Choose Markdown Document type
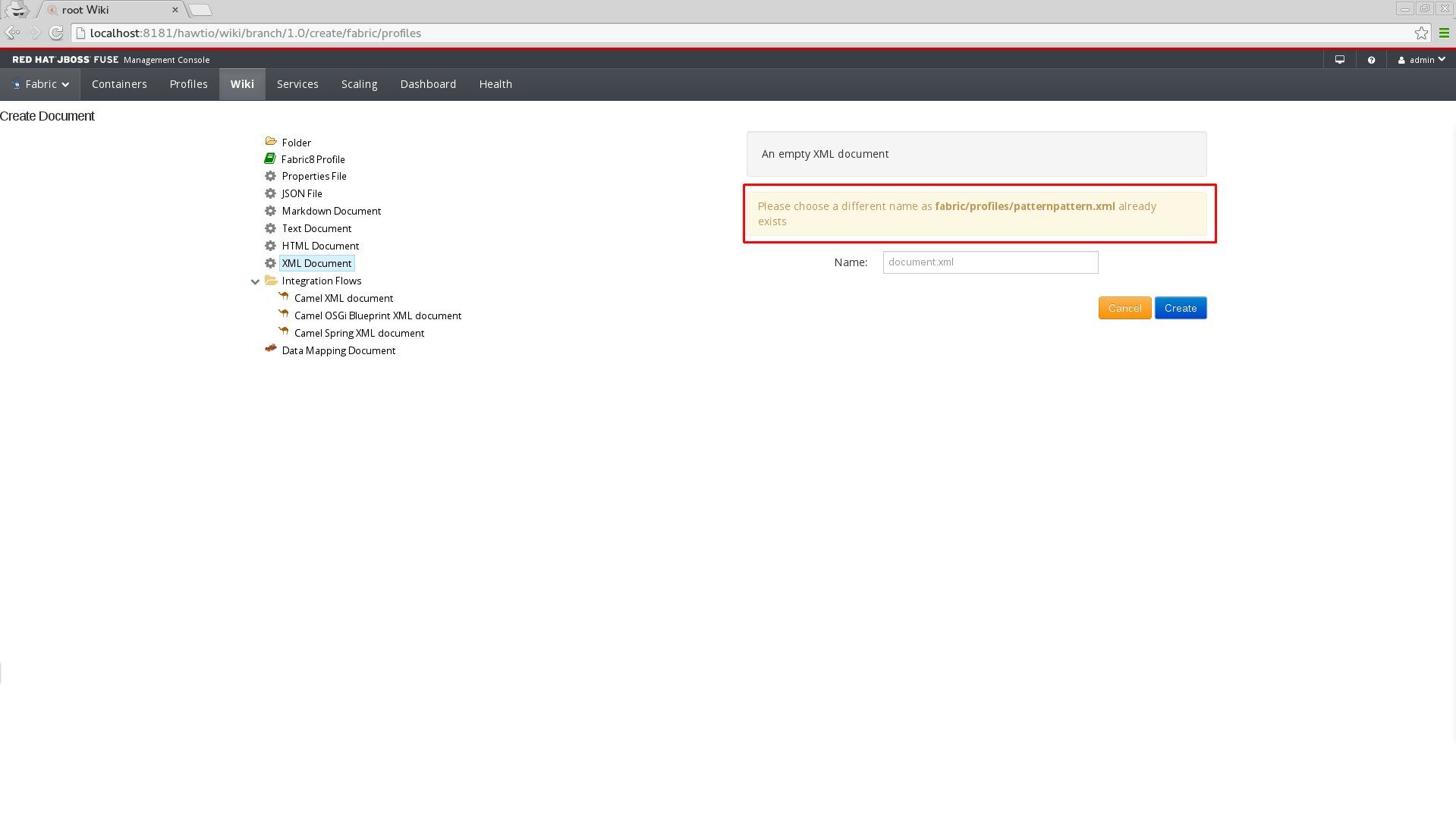This screenshot has height=819, width=1456. coord(332,211)
